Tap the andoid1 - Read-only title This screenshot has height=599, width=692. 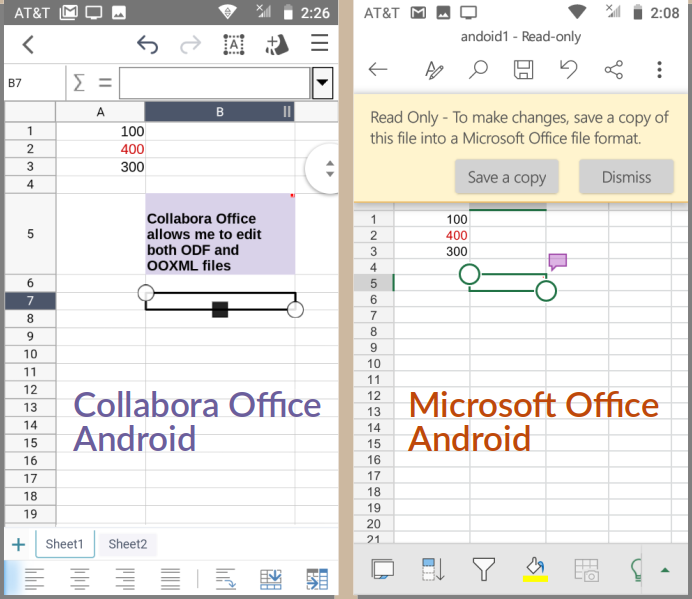[x=521, y=37]
